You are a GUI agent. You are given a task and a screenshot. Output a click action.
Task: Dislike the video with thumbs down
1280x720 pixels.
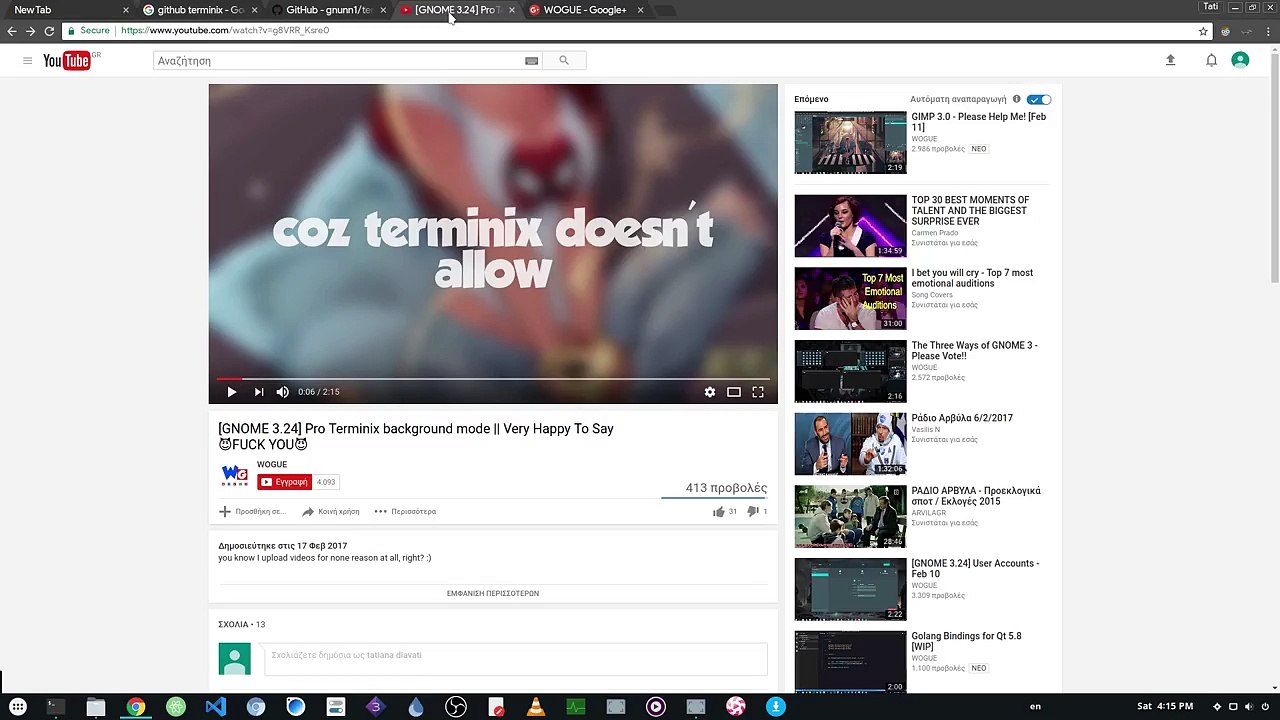pyautogui.click(x=752, y=511)
